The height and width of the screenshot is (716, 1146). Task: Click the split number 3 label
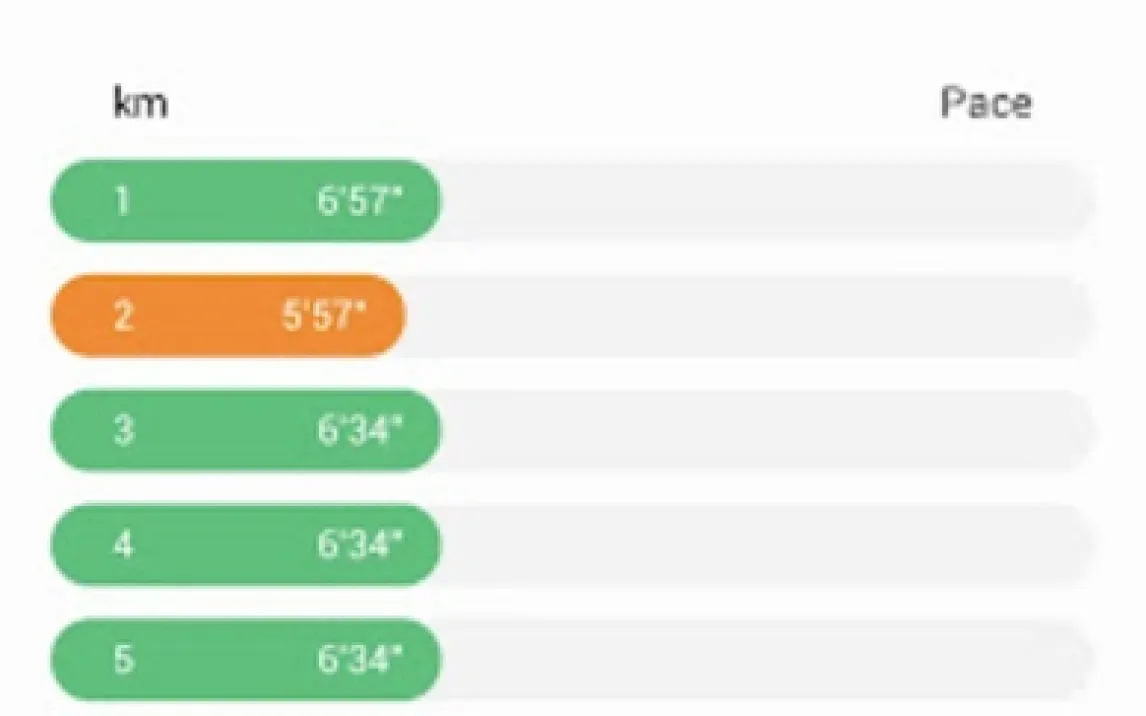pyautogui.click(x=124, y=430)
